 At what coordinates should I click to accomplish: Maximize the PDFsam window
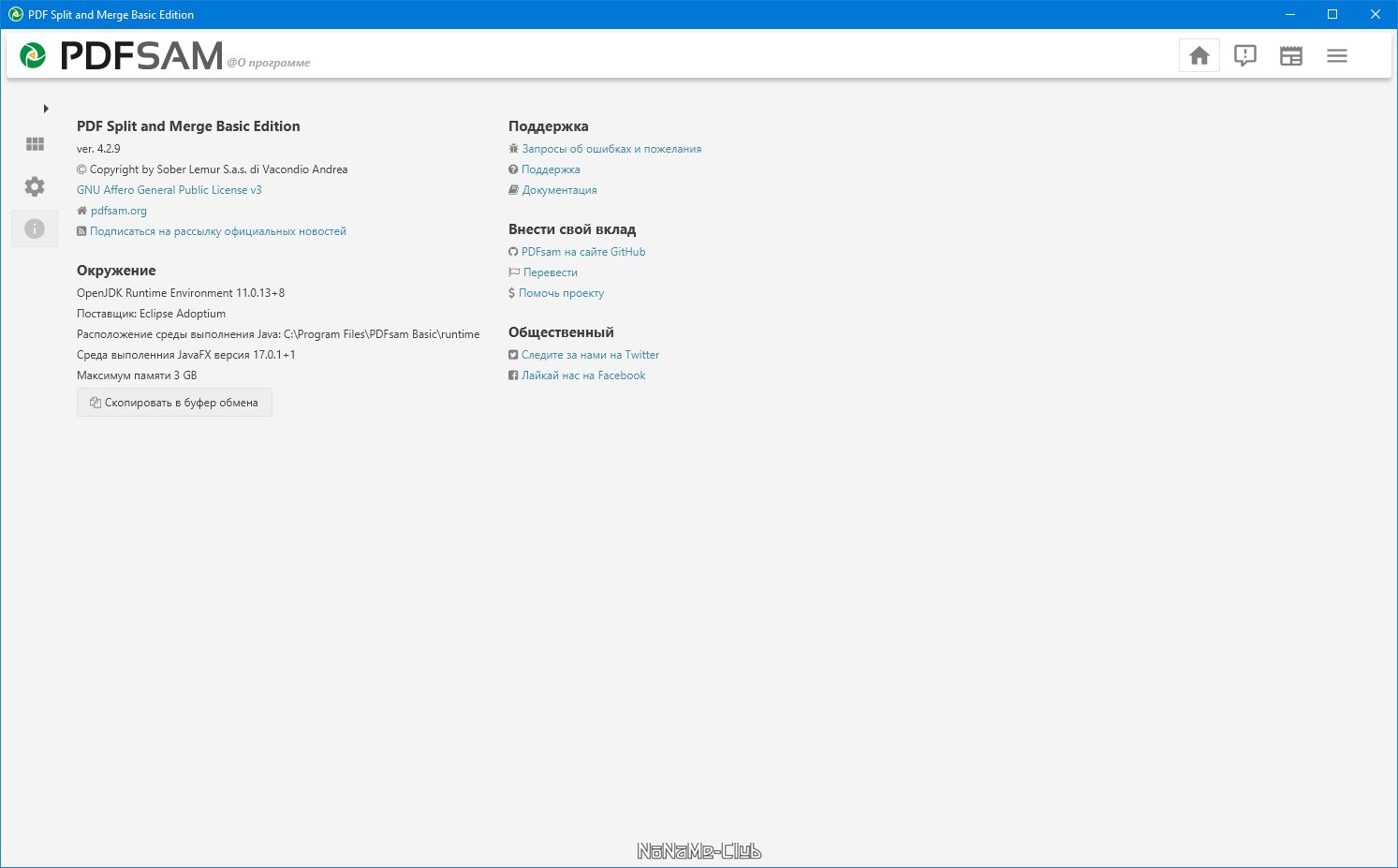point(1332,14)
